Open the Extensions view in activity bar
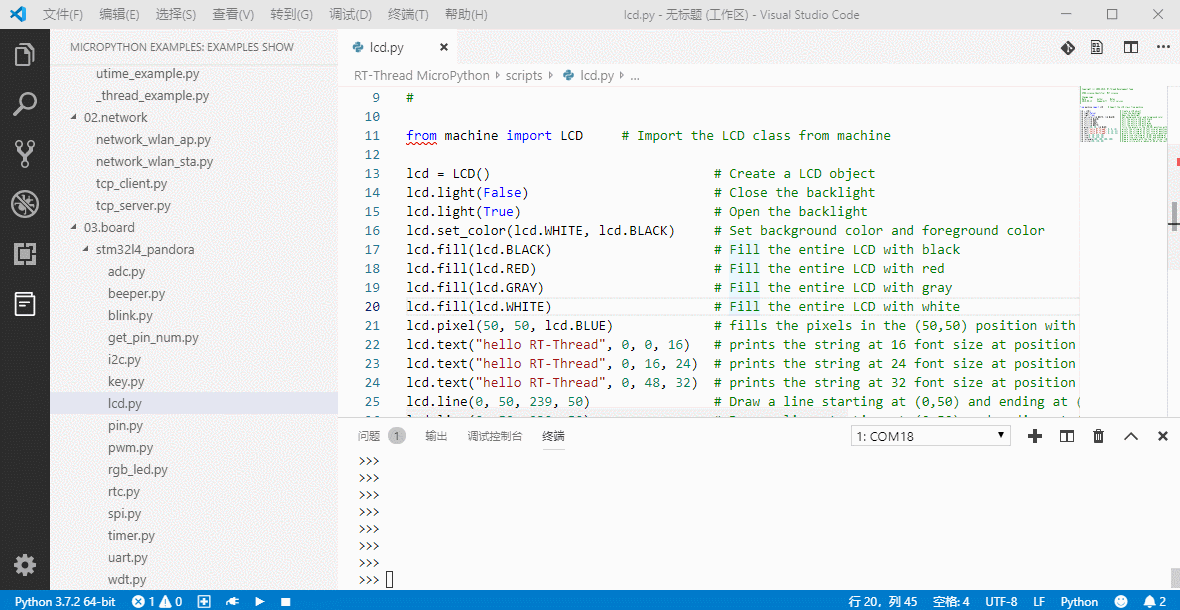1180x610 pixels. tap(25, 254)
